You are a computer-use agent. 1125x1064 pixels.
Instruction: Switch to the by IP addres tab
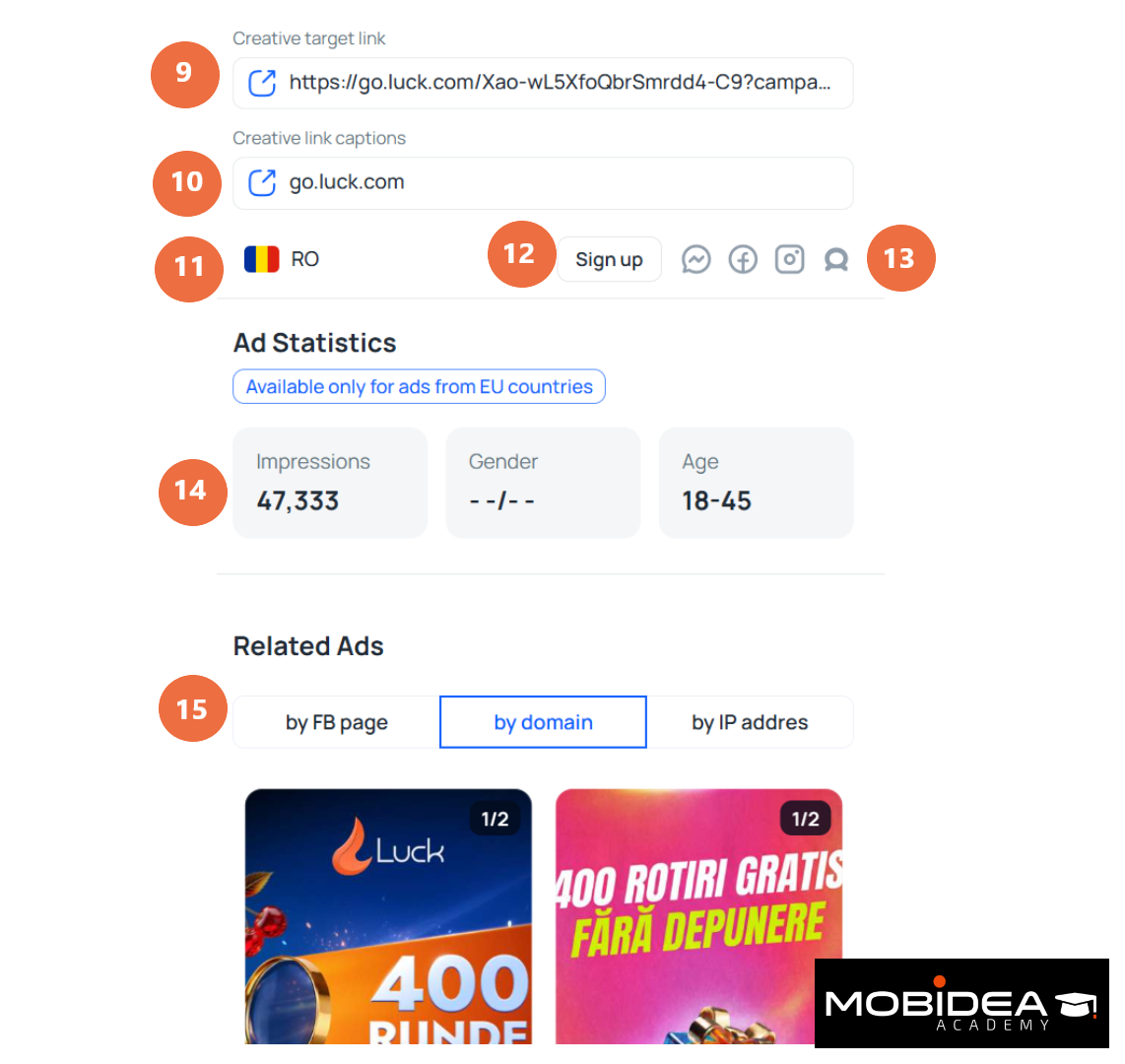click(x=750, y=722)
